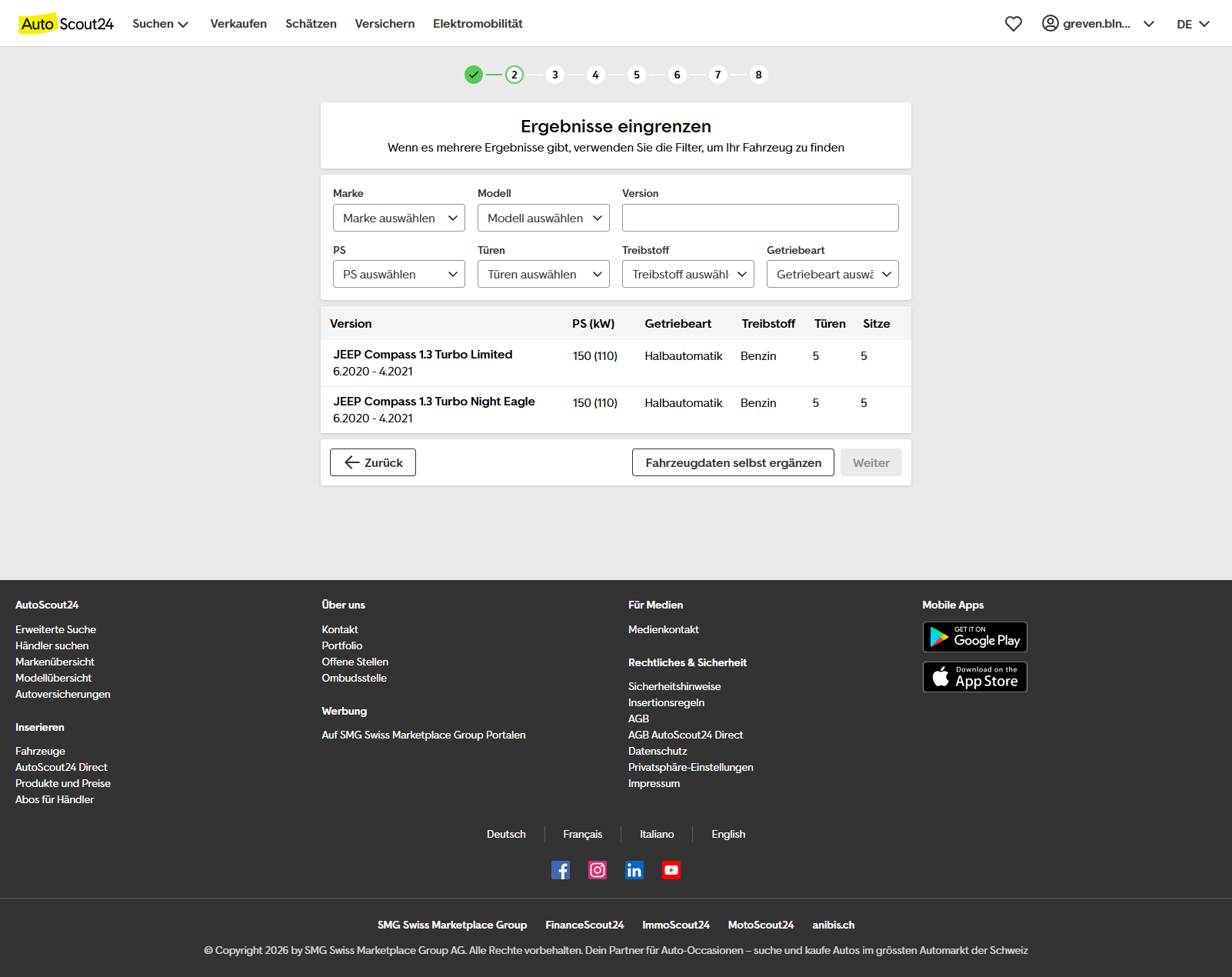Download from the App Store badge
The image size is (1232, 977).
(x=975, y=677)
